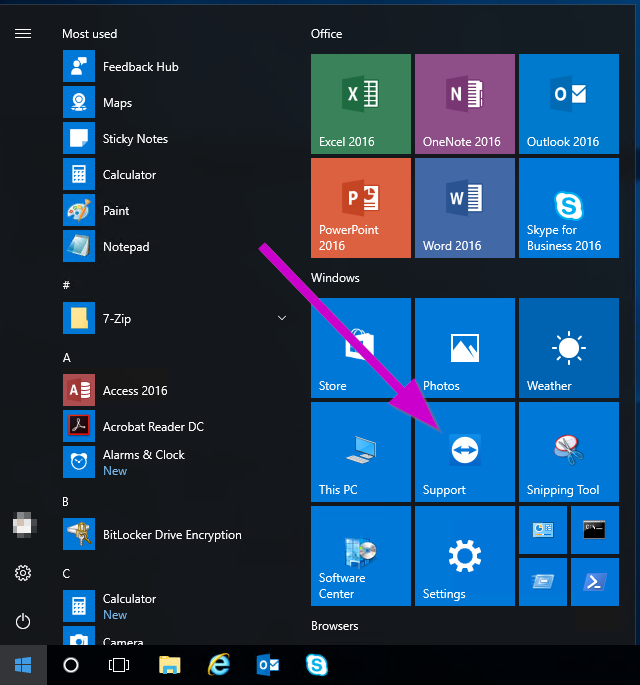This screenshot has width=640, height=685.
Task: Launch Skype for Business 2016 tile
Action: 569,208
